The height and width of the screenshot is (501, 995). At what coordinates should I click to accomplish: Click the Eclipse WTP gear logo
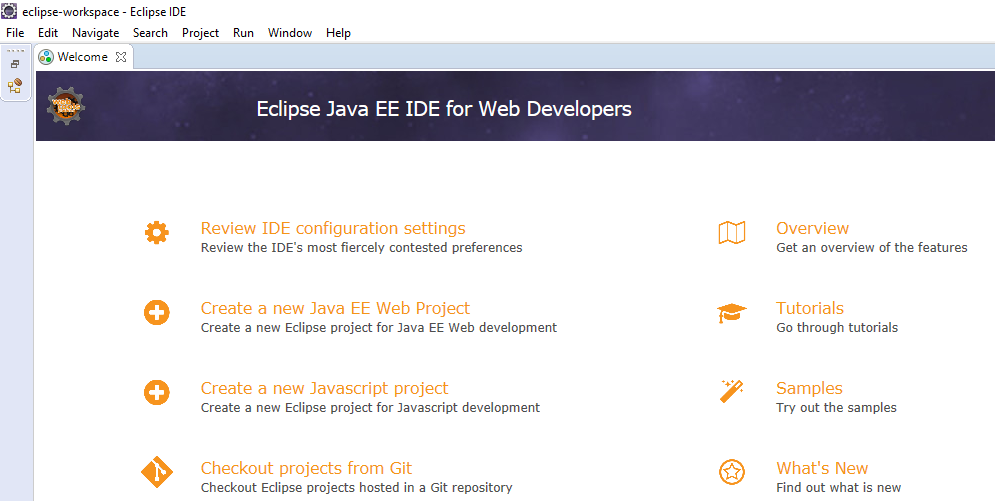click(65, 106)
